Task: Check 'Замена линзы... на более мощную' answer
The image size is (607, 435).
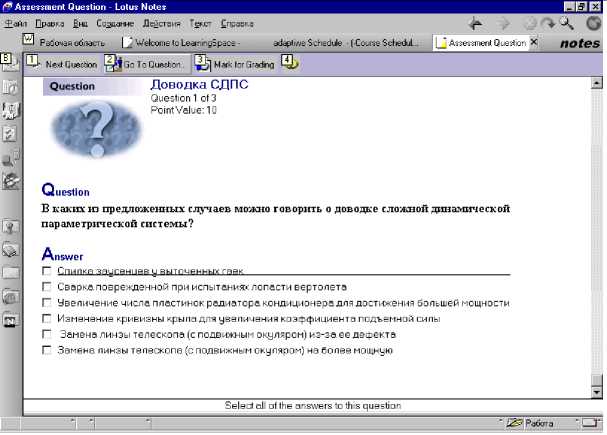Action: [46, 350]
